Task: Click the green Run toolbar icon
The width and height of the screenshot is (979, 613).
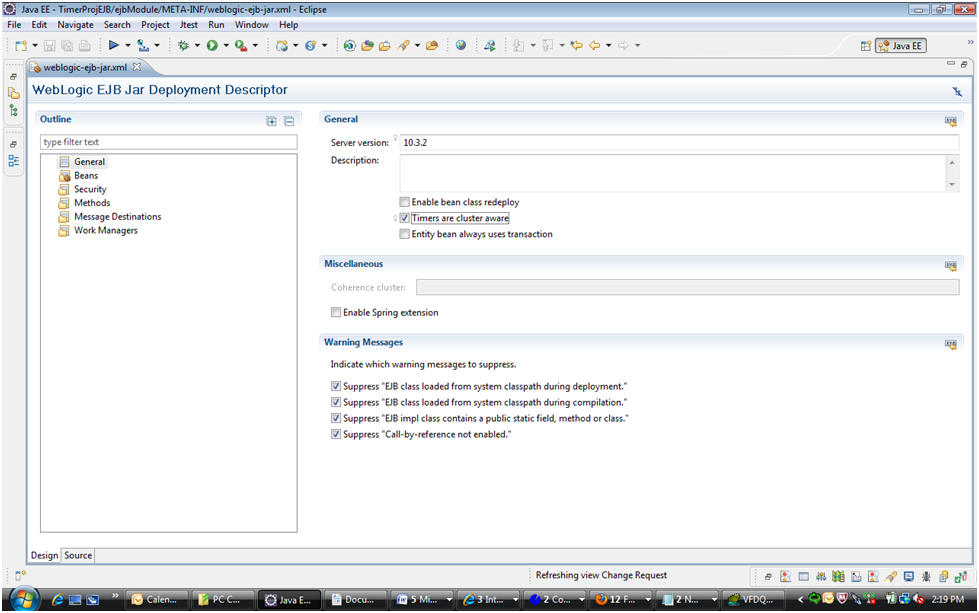Action: click(212, 46)
